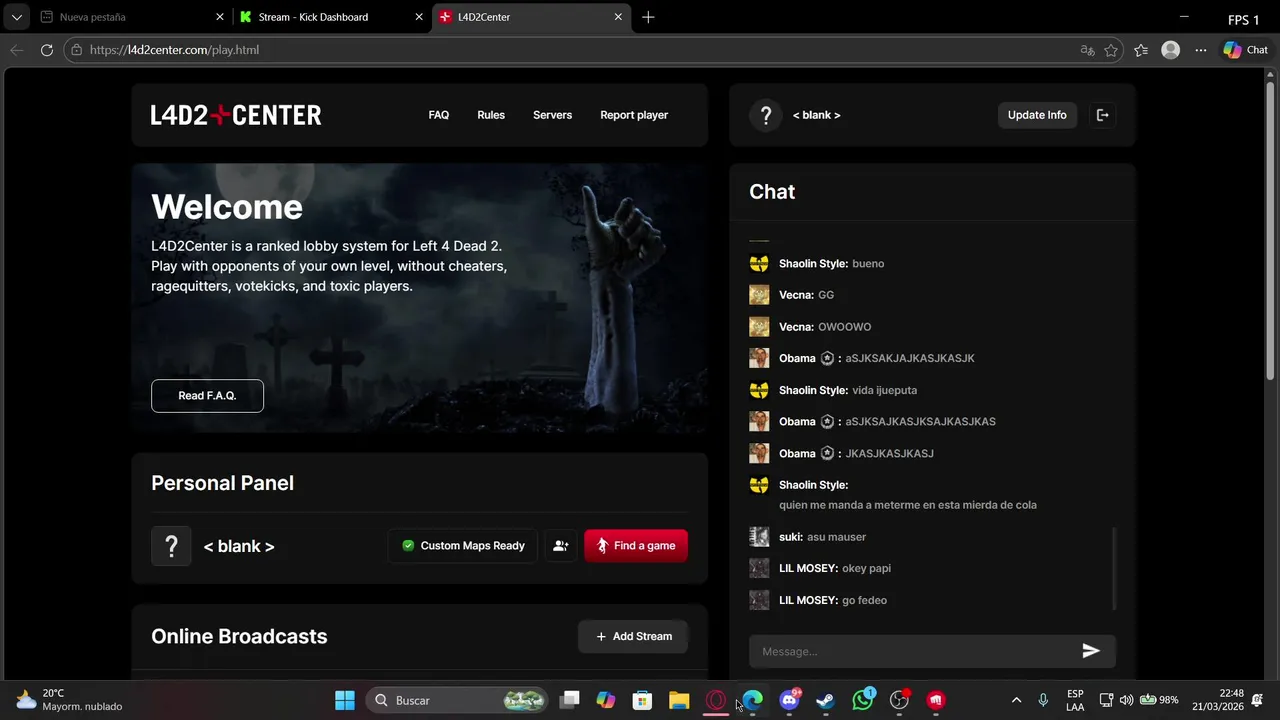Close the Kick Dashboard tab

(x=418, y=17)
